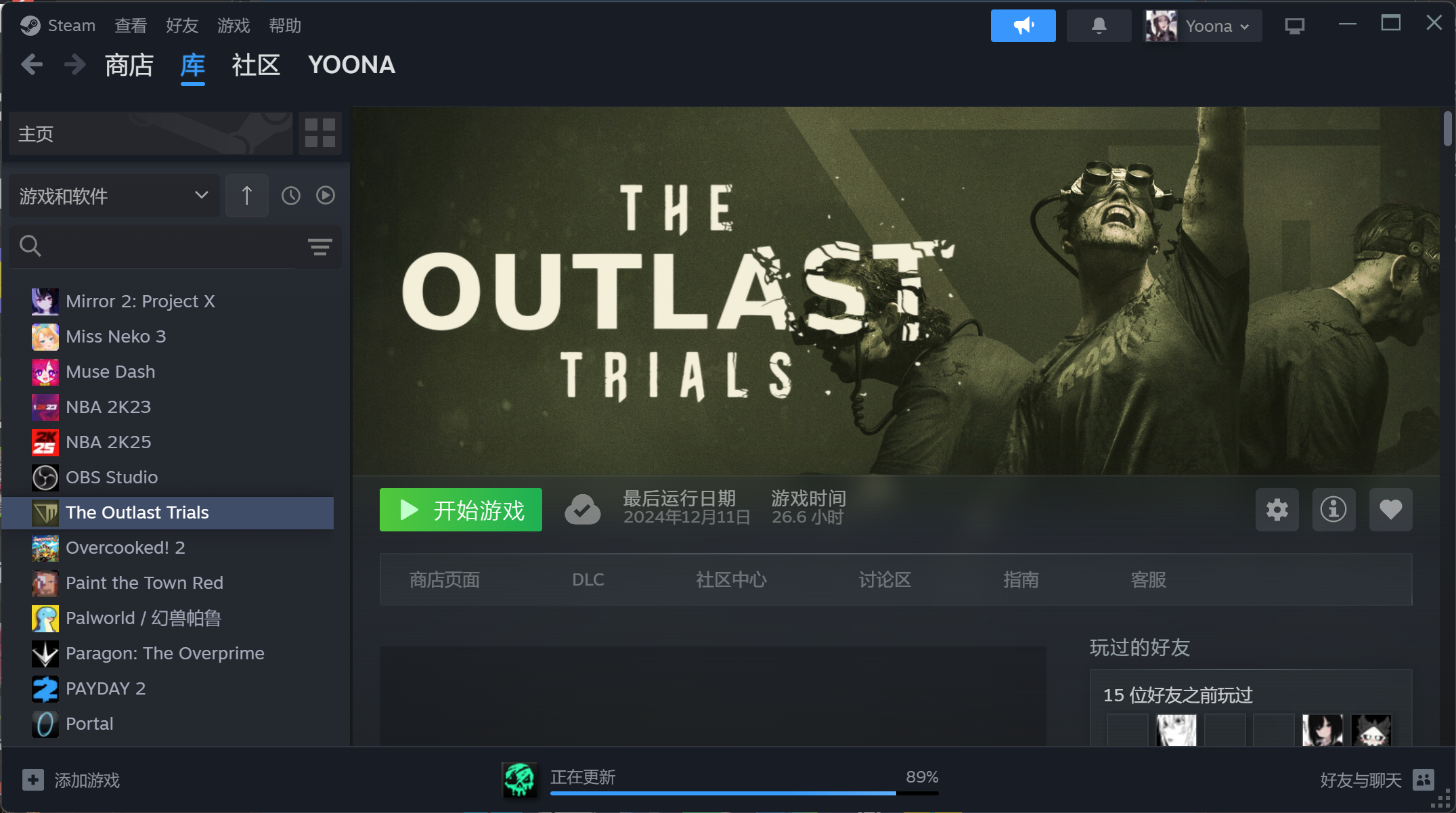The height and width of the screenshot is (813, 1456).
Task: Open game settings gear icon
Action: click(1277, 510)
